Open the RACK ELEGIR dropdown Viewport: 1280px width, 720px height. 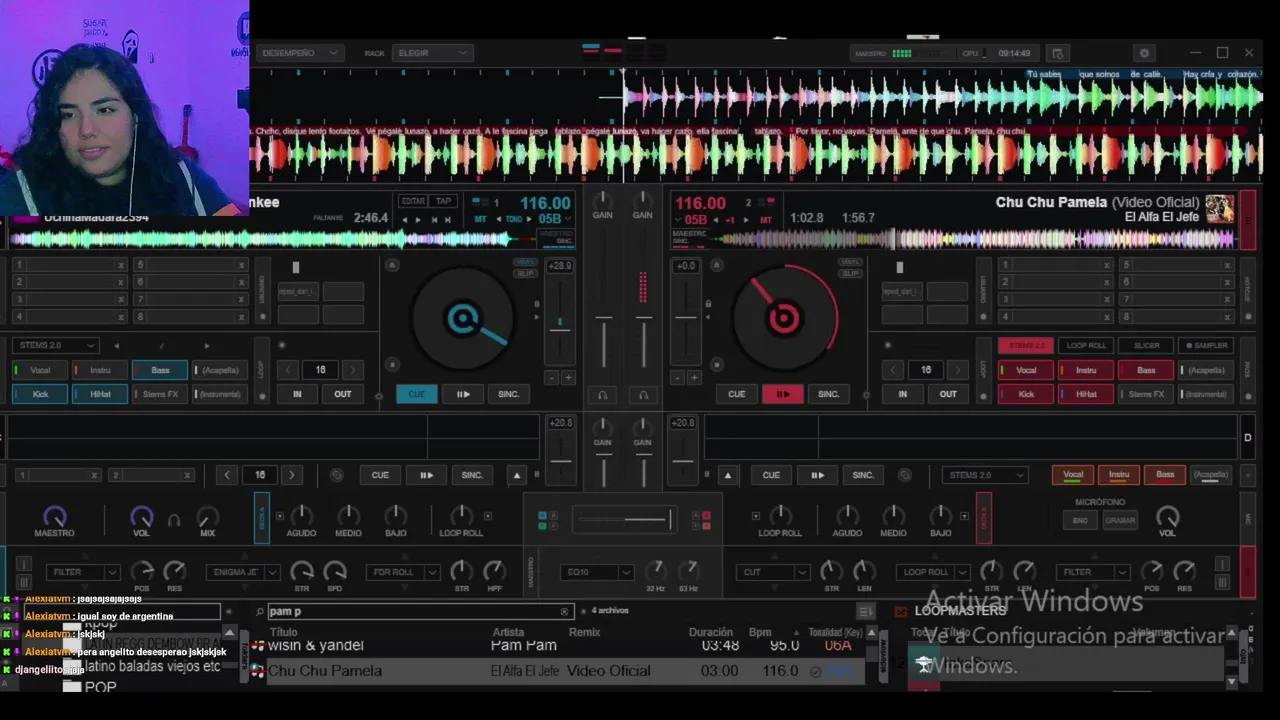click(432, 53)
